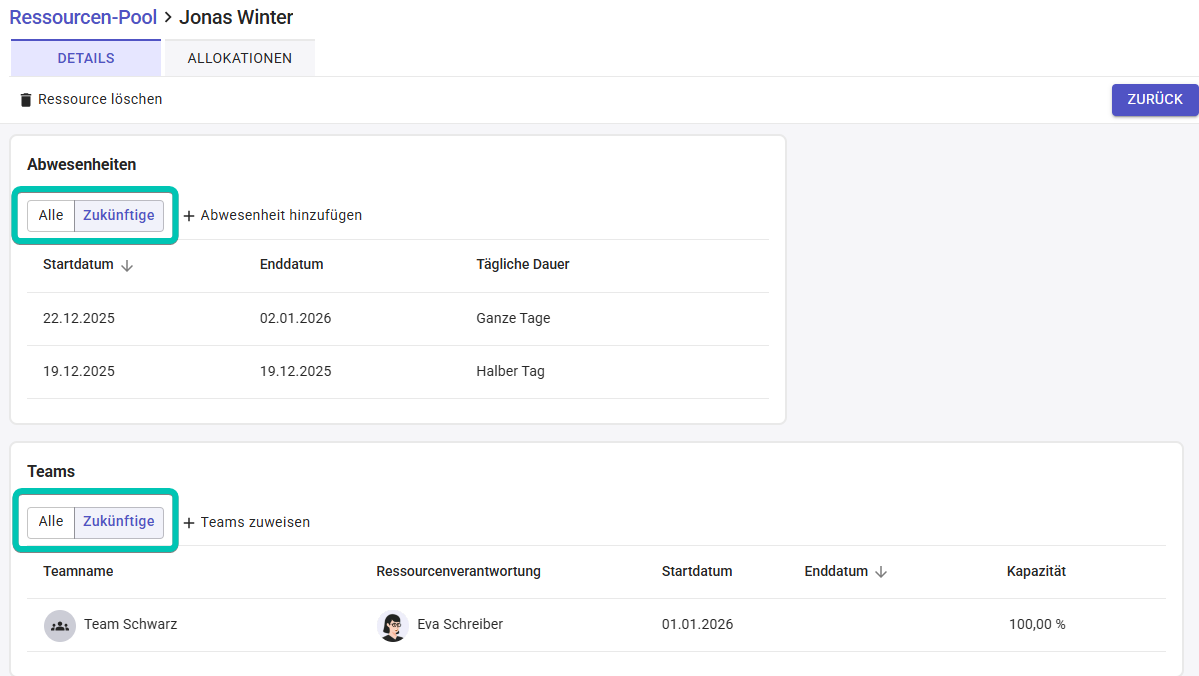
Task: Sort teams by Teamname column header
Action: click(x=78, y=572)
